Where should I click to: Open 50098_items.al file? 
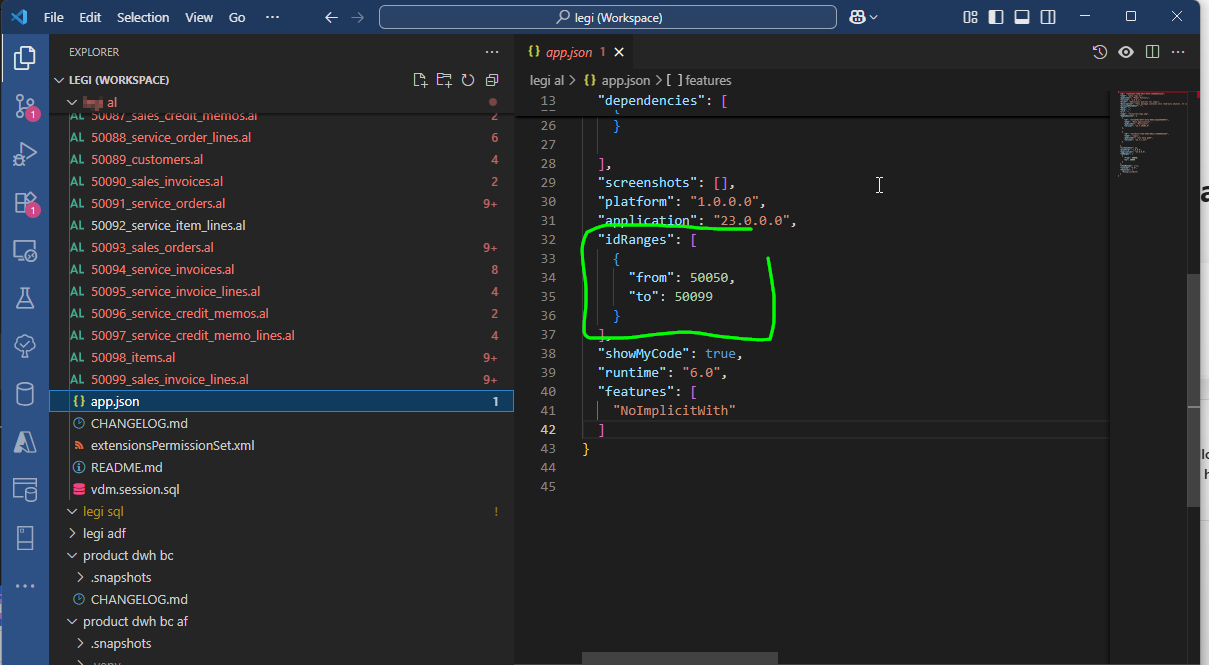click(133, 357)
